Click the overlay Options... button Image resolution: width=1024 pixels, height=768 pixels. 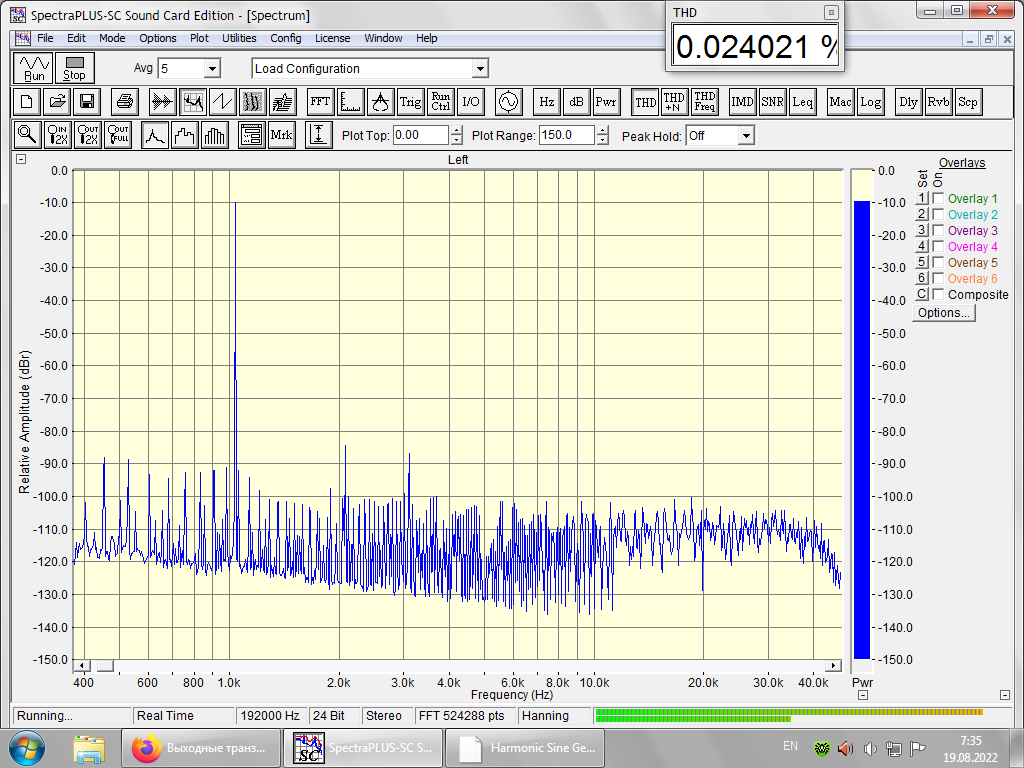click(944, 313)
